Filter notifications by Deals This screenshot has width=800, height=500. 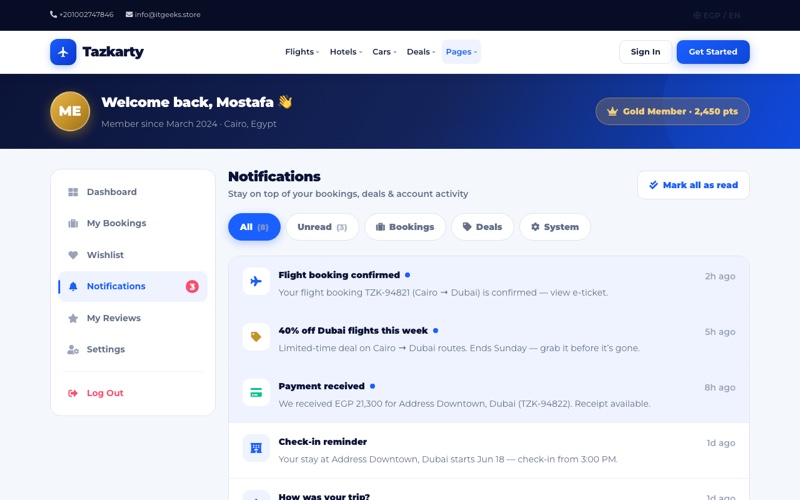[482, 227]
